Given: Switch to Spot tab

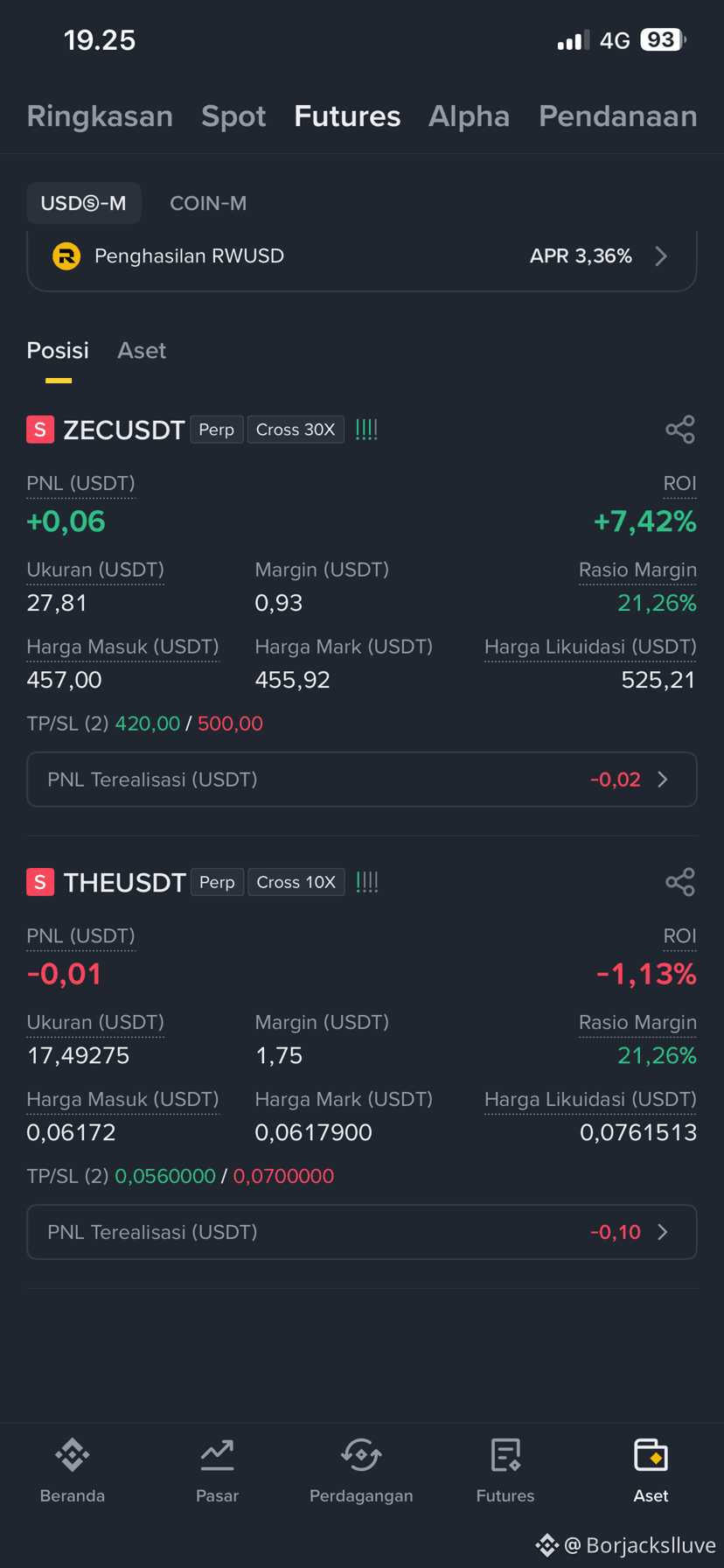Looking at the screenshot, I should 233,116.
